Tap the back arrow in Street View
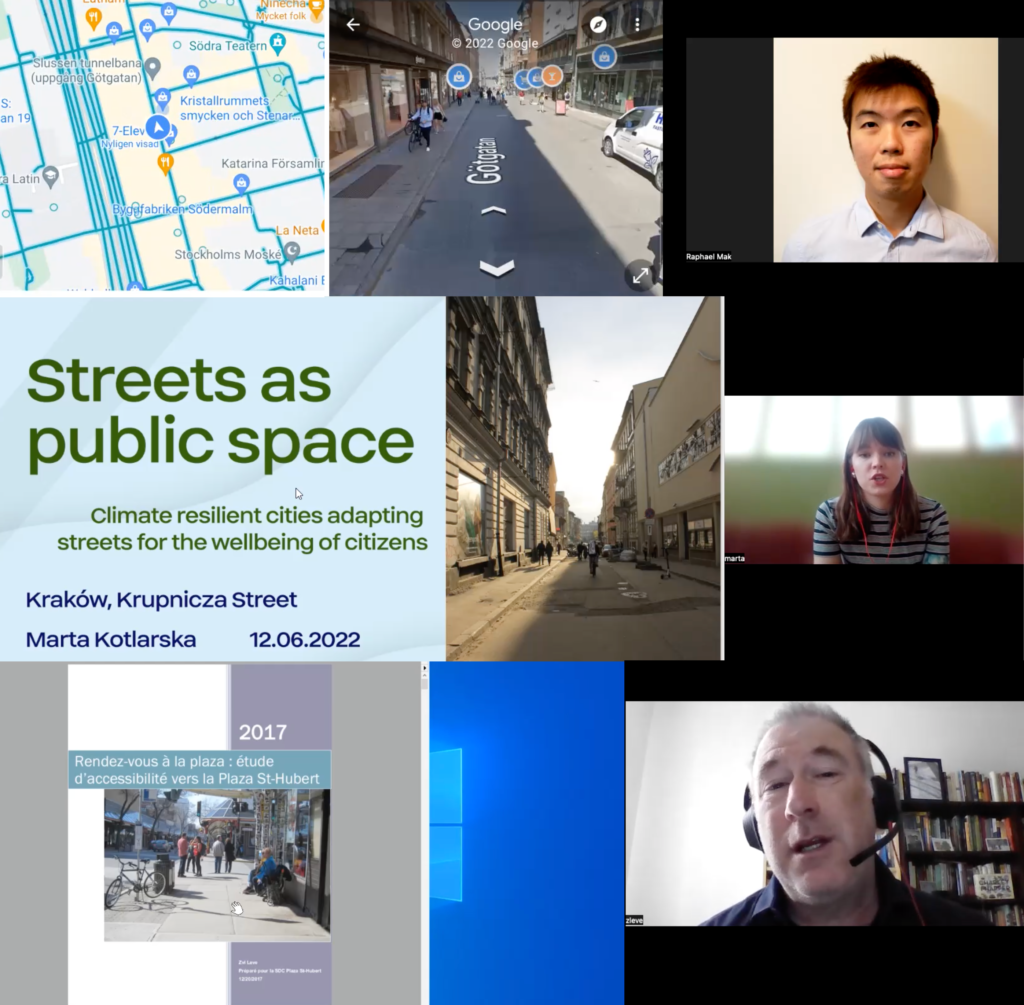 click(x=353, y=24)
